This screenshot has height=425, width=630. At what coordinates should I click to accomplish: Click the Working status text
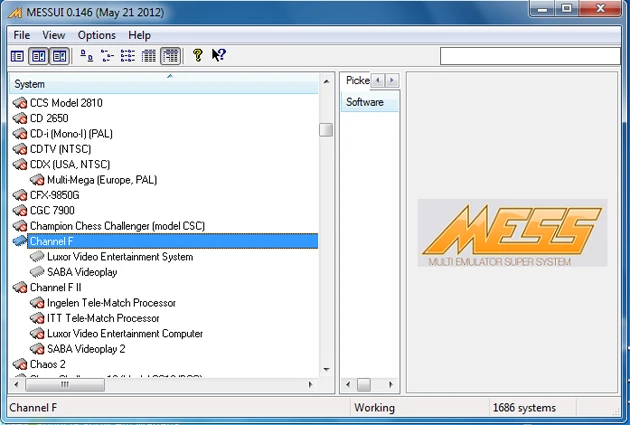(374, 408)
